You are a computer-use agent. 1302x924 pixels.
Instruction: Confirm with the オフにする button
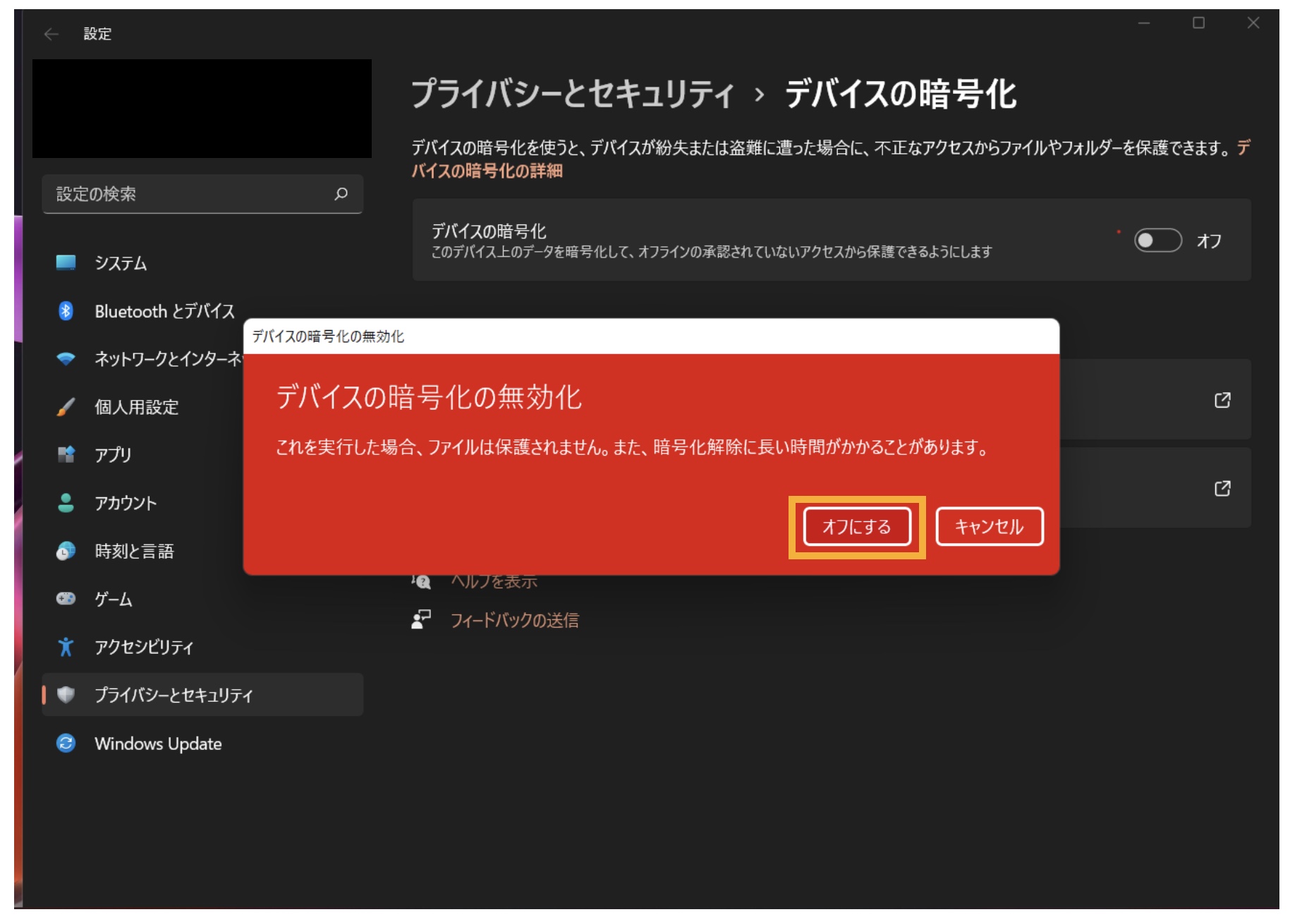pyautogui.click(x=856, y=527)
